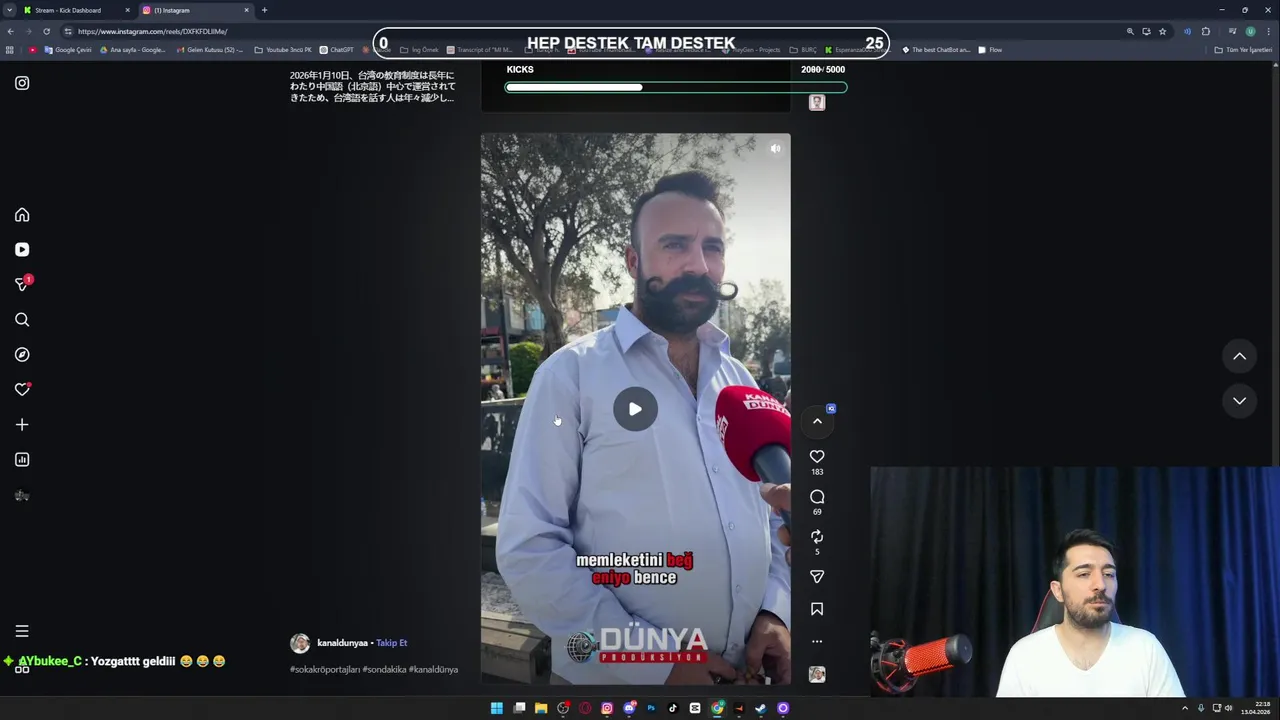
Task: Open the notifications heart in the sidebar
Action: tap(22, 390)
